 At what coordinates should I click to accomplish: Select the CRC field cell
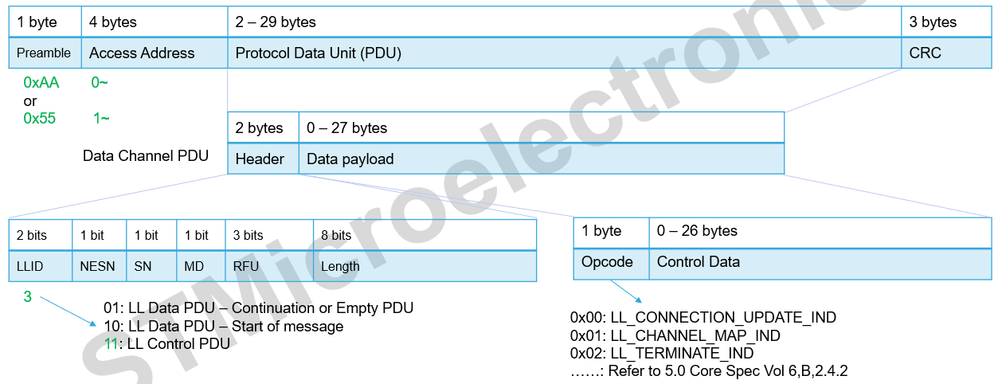946,53
